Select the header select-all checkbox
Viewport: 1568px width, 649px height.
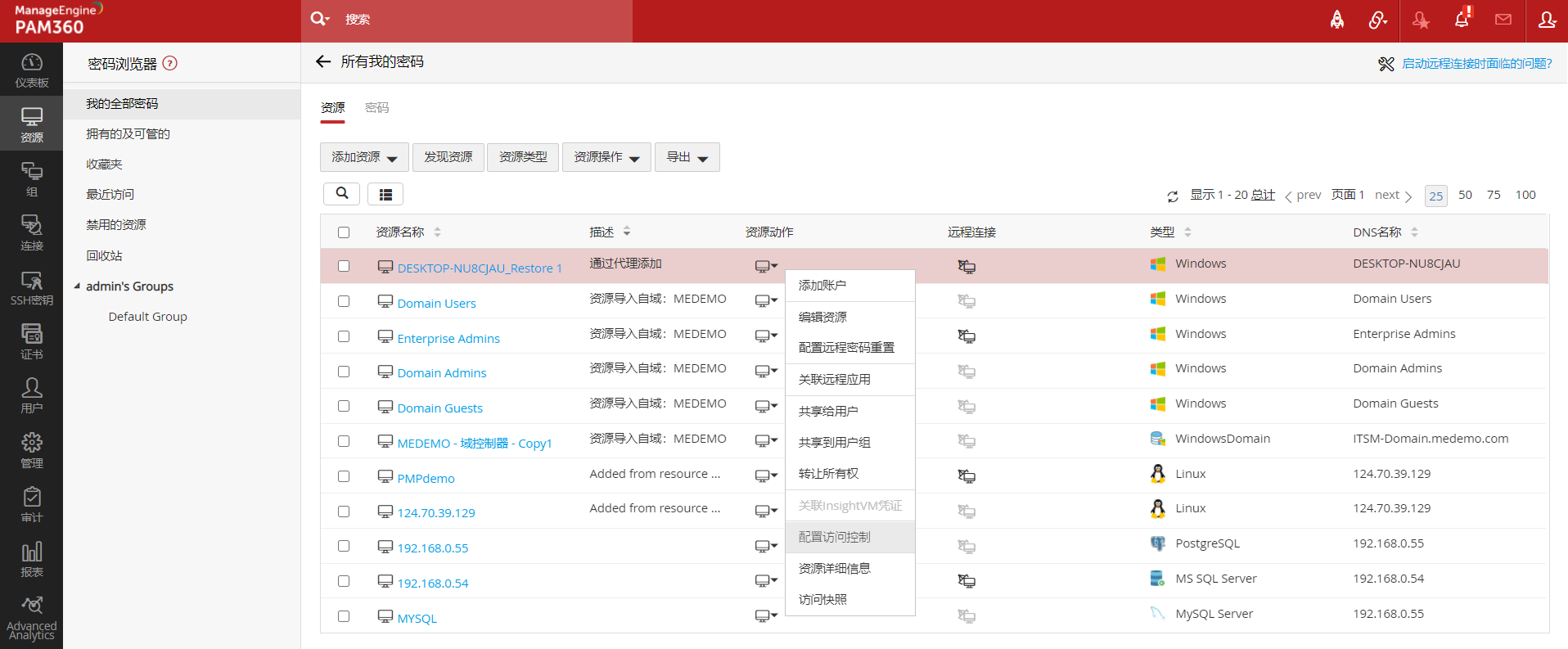pos(344,232)
